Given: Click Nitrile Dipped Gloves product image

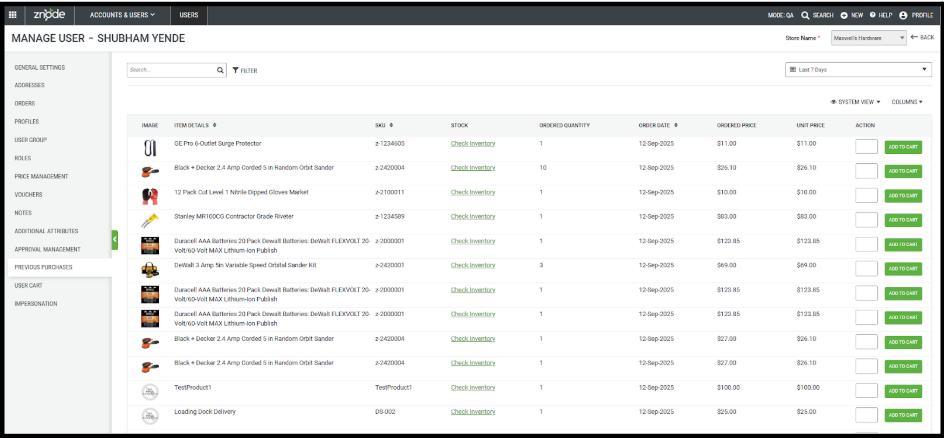Looking at the screenshot, I should click(149, 196).
